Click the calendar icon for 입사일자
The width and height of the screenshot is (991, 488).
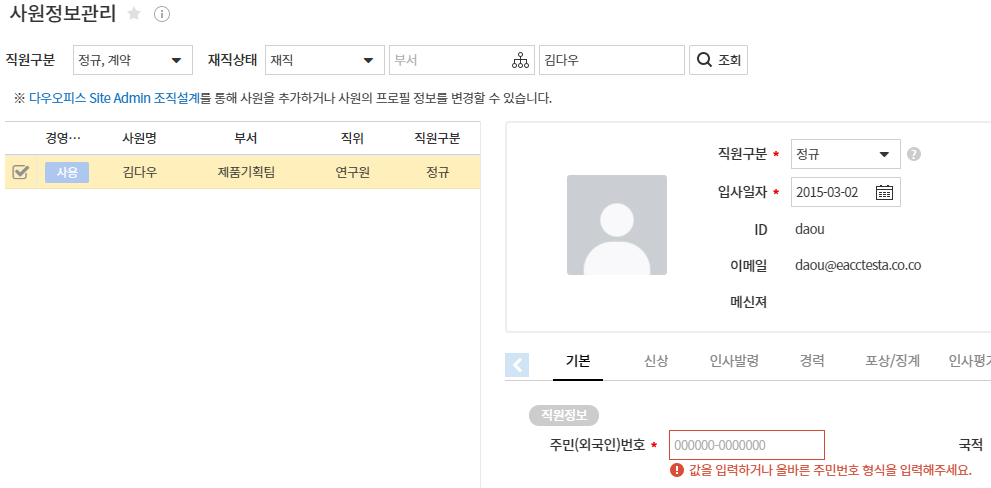(x=884, y=192)
